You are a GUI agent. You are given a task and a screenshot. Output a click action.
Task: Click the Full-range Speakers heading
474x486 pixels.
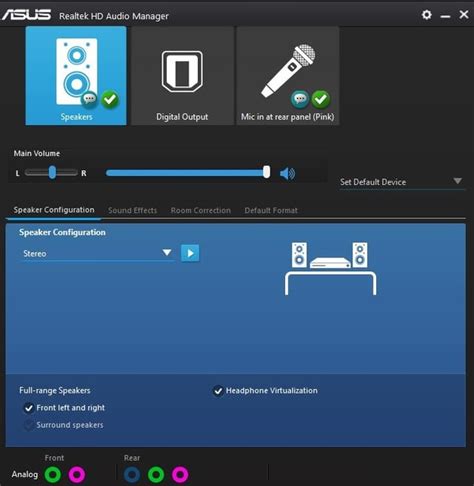pos(55,390)
